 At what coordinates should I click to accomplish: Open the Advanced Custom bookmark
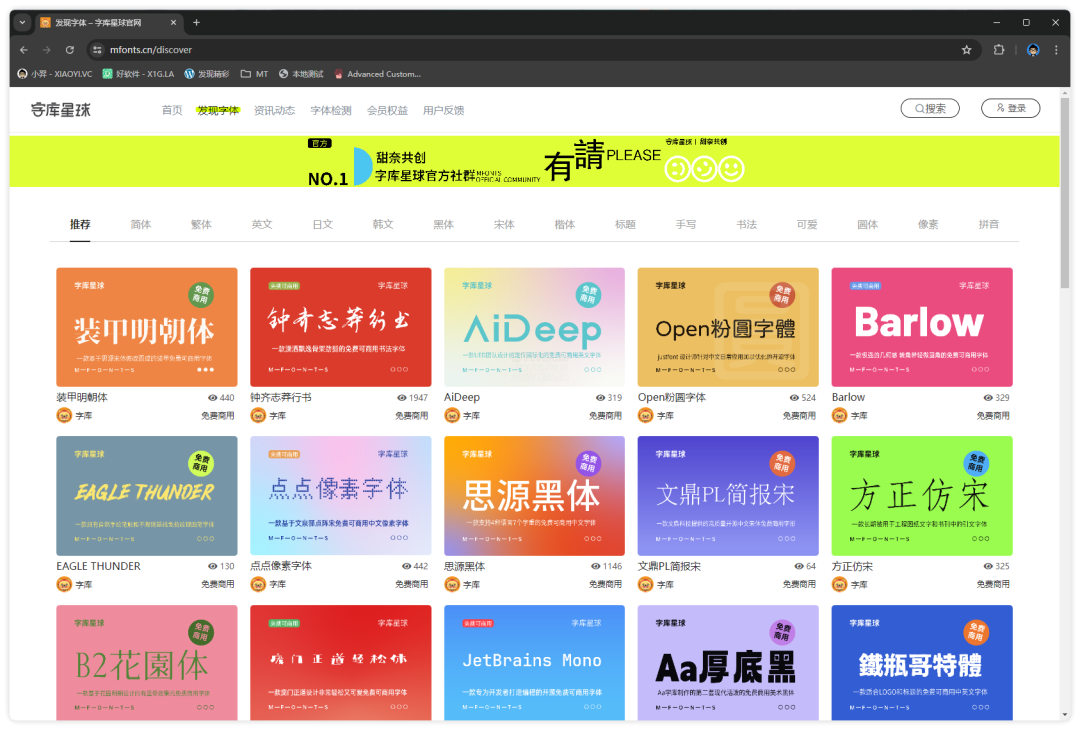point(377,74)
